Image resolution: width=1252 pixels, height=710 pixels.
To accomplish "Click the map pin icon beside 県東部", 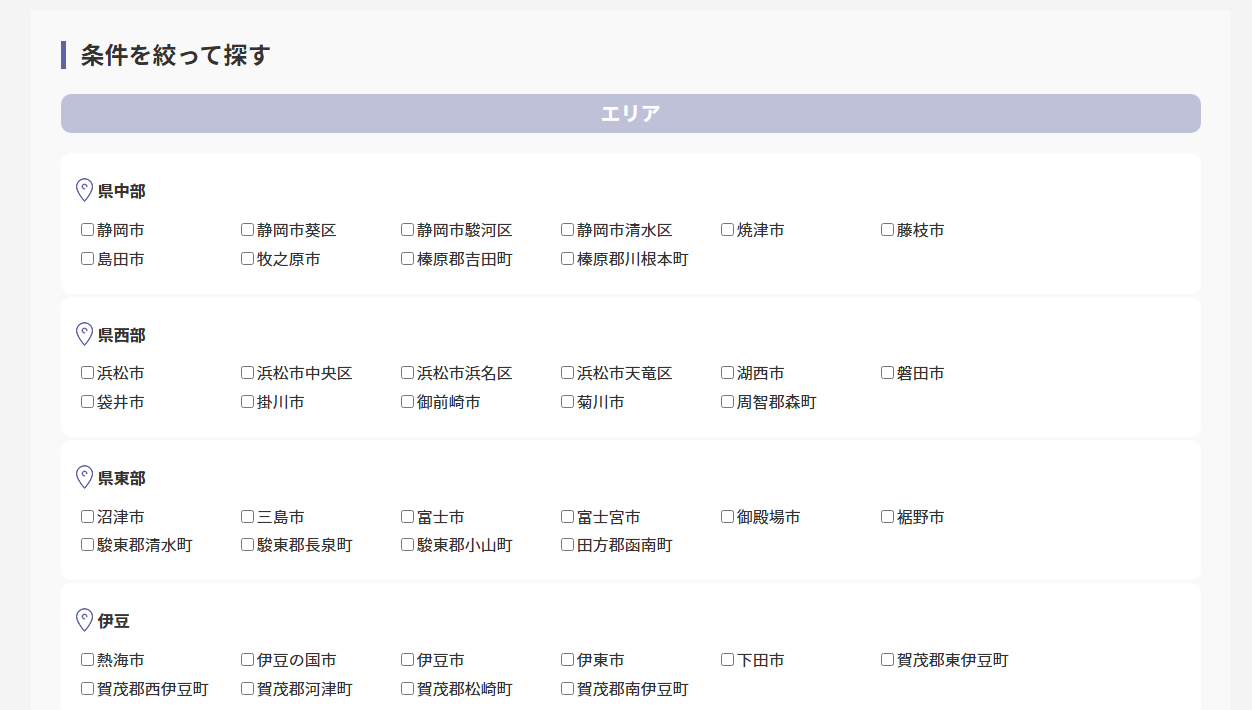I will pyautogui.click(x=84, y=477).
